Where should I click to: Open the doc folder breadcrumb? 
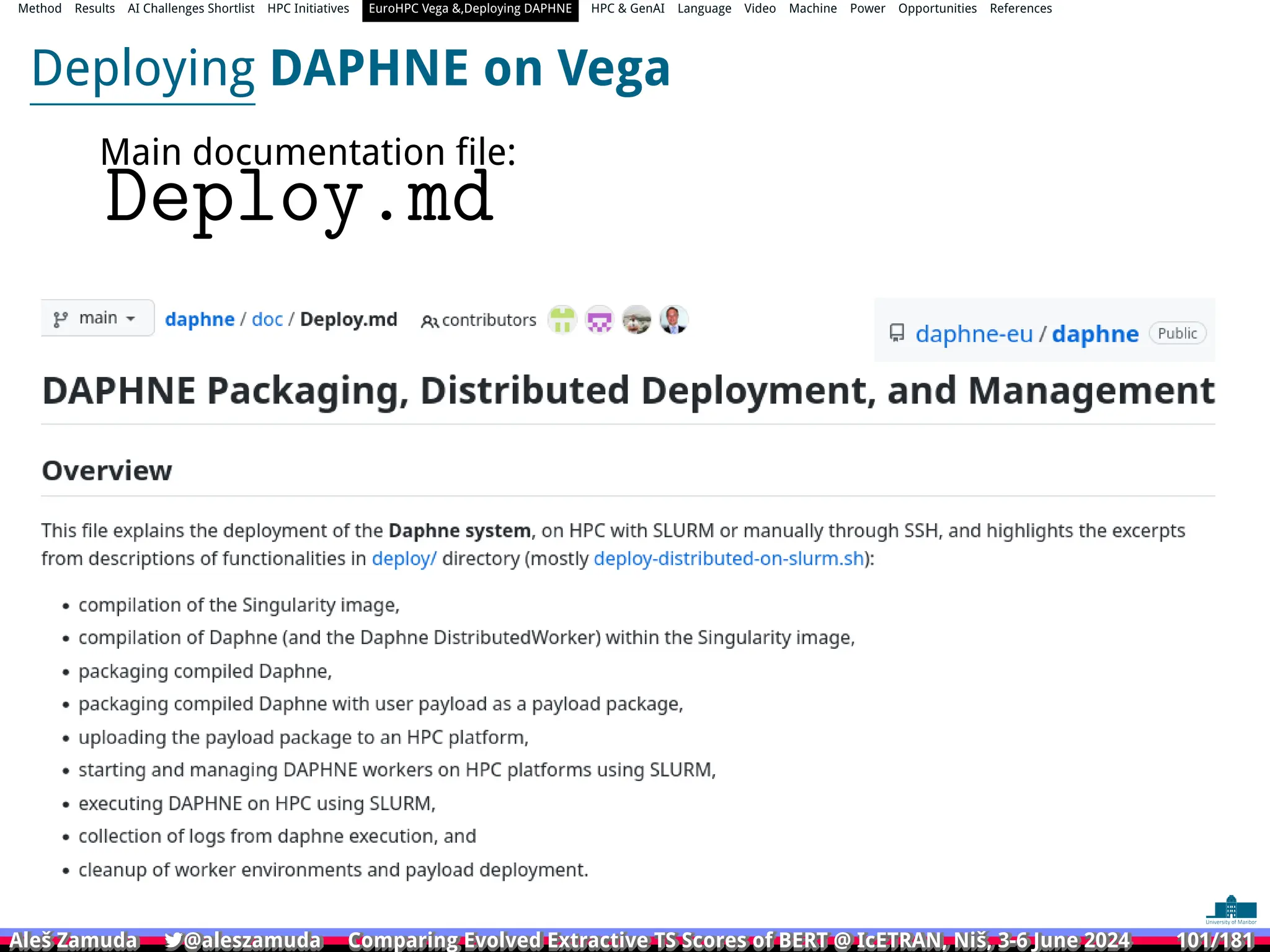(x=267, y=319)
